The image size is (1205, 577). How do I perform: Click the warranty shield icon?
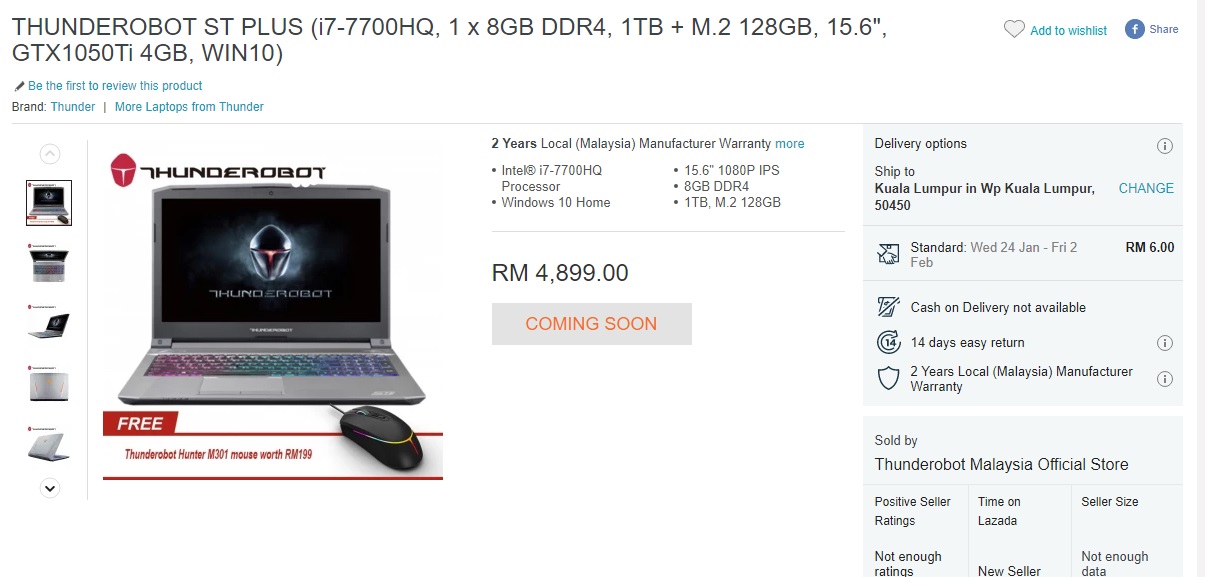888,378
